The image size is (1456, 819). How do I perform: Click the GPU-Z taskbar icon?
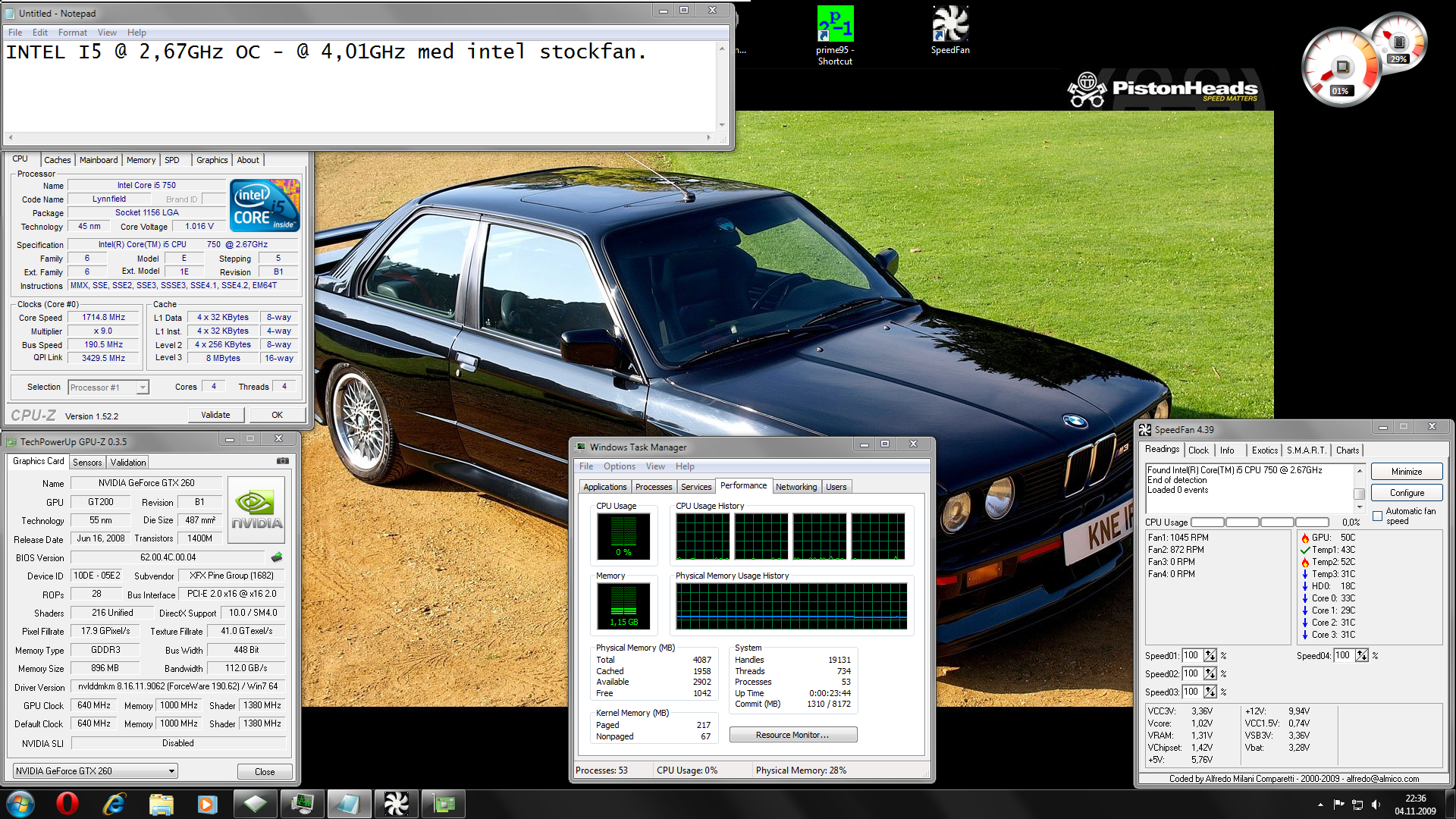pos(443,803)
